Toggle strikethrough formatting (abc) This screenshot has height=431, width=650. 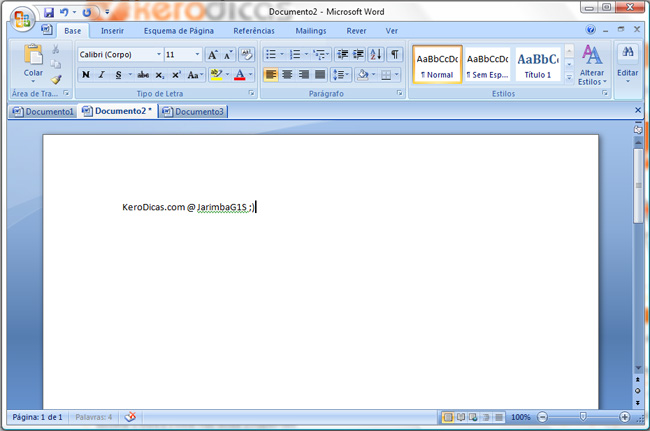[143, 75]
